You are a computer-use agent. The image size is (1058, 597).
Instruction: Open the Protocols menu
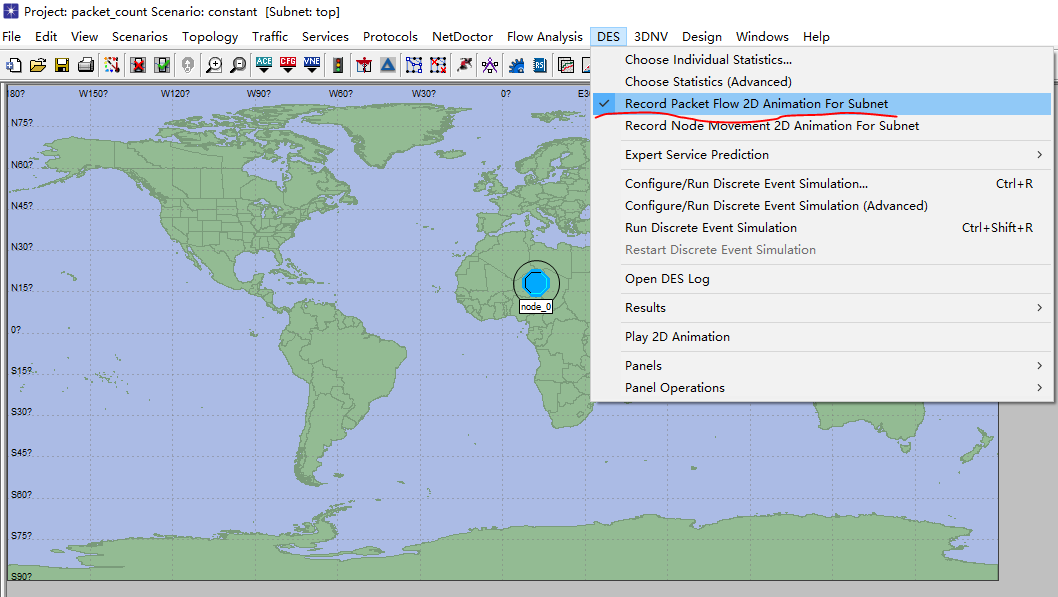pos(390,36)
